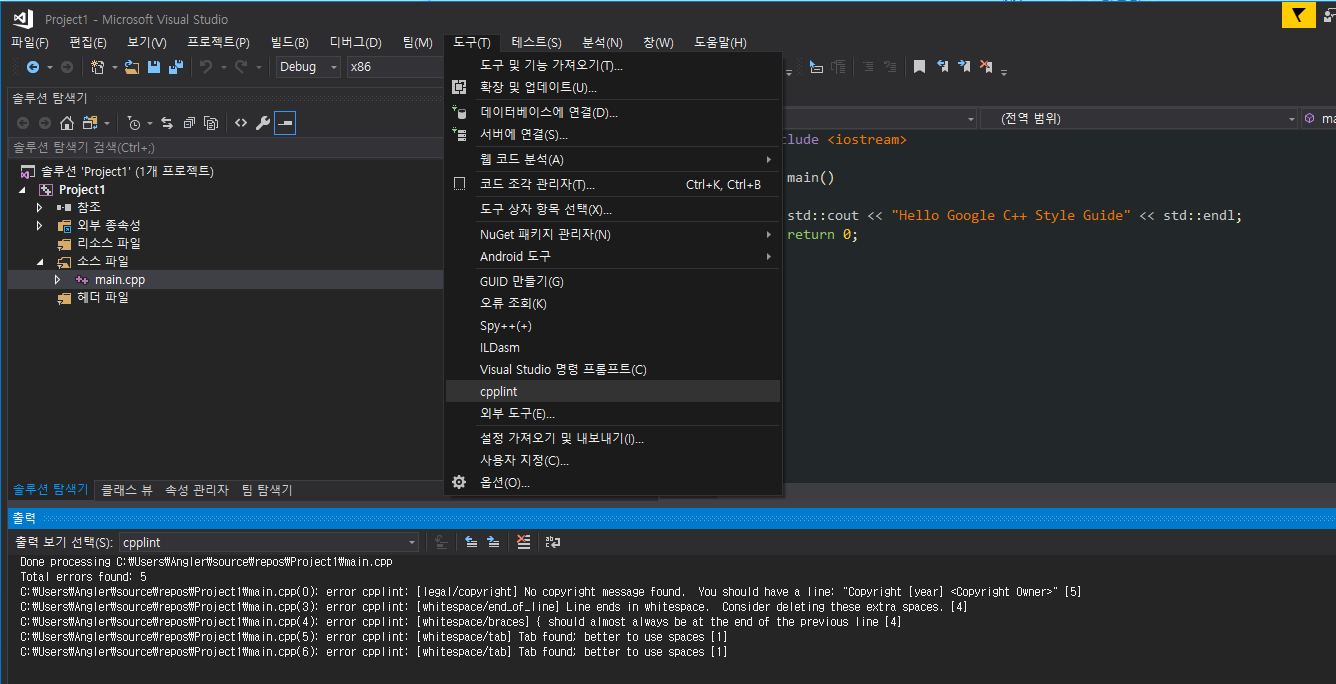Select the 헤더 파일 folder
This screenshot has width=1336, height=684.
click(x=102, y=297)
